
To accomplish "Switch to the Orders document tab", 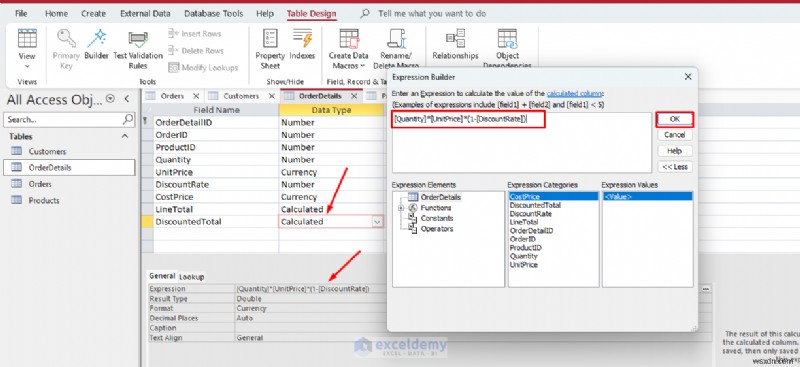I will [172, 96].
